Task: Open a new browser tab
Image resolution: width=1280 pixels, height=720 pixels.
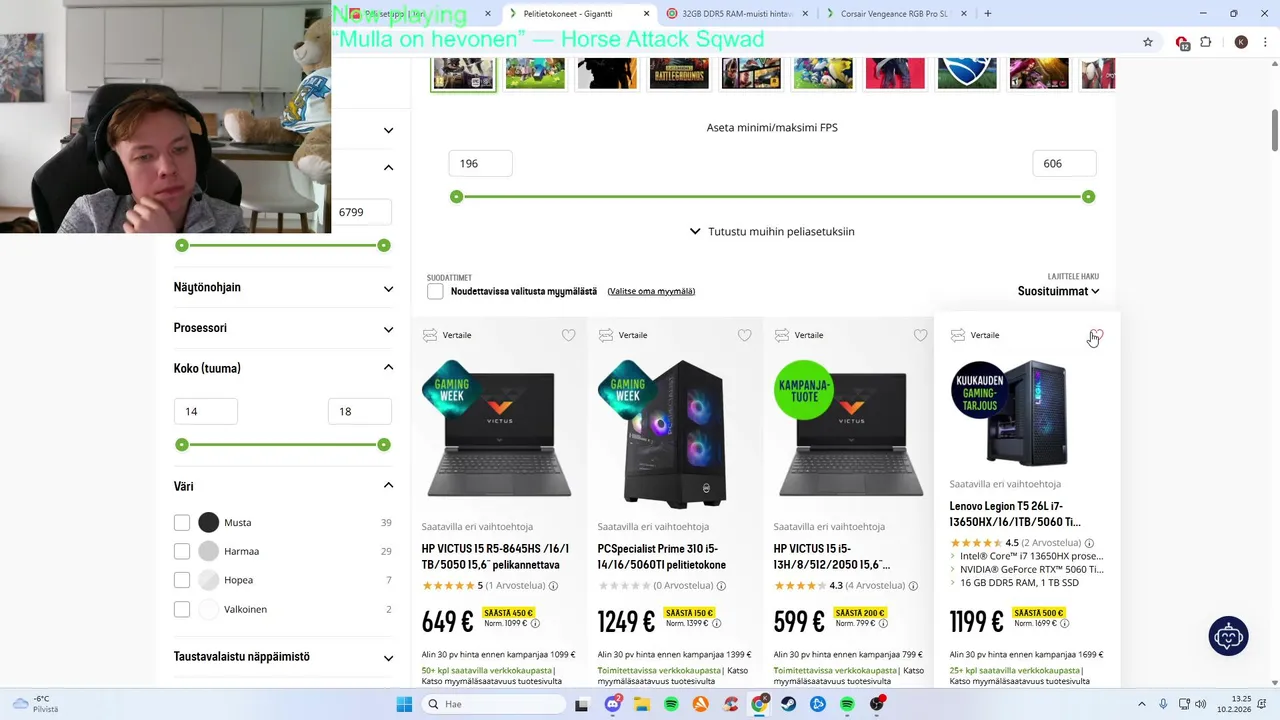Action: [988, 14]
